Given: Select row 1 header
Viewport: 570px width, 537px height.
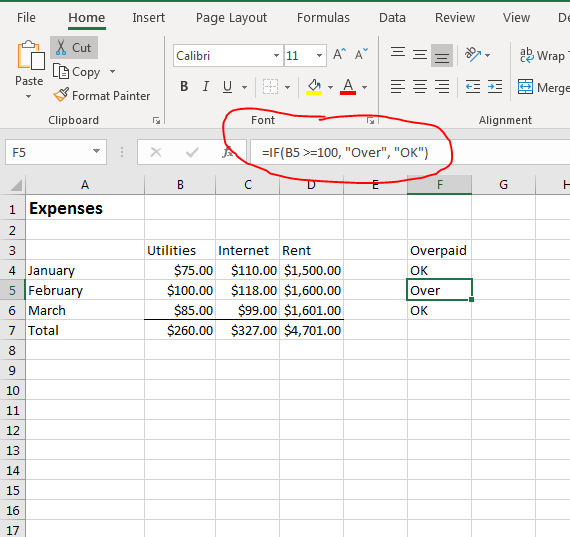Looking at the screenshot, I should (x=12, y=209).
